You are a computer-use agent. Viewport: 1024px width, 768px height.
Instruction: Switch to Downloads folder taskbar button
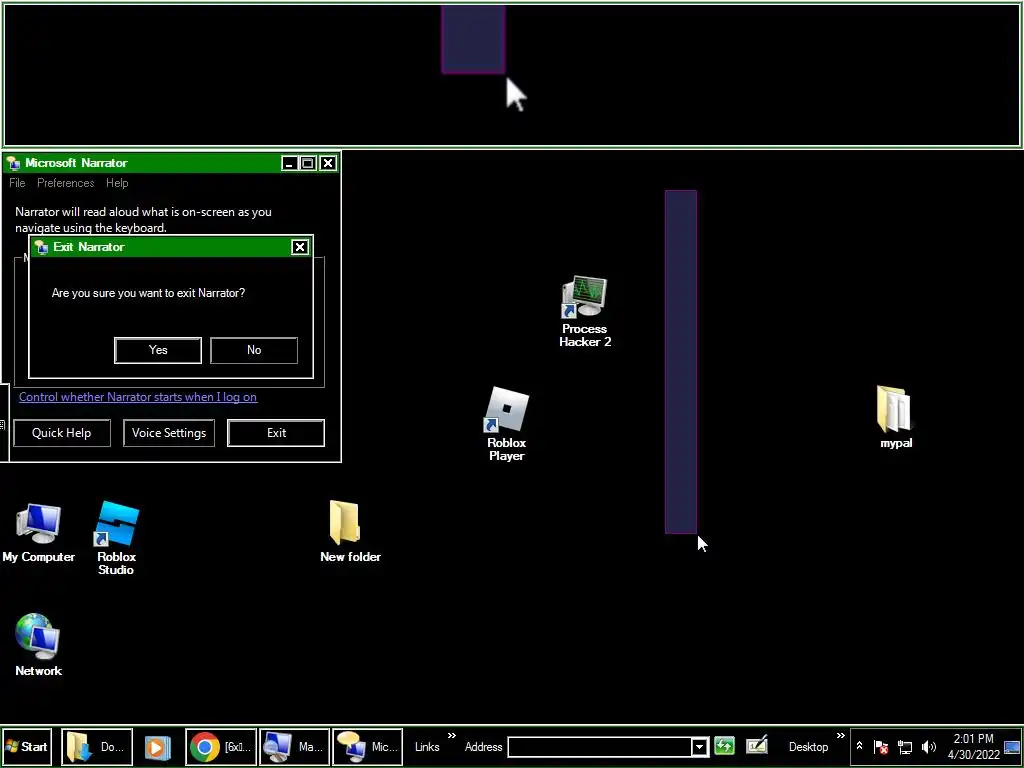97,746
